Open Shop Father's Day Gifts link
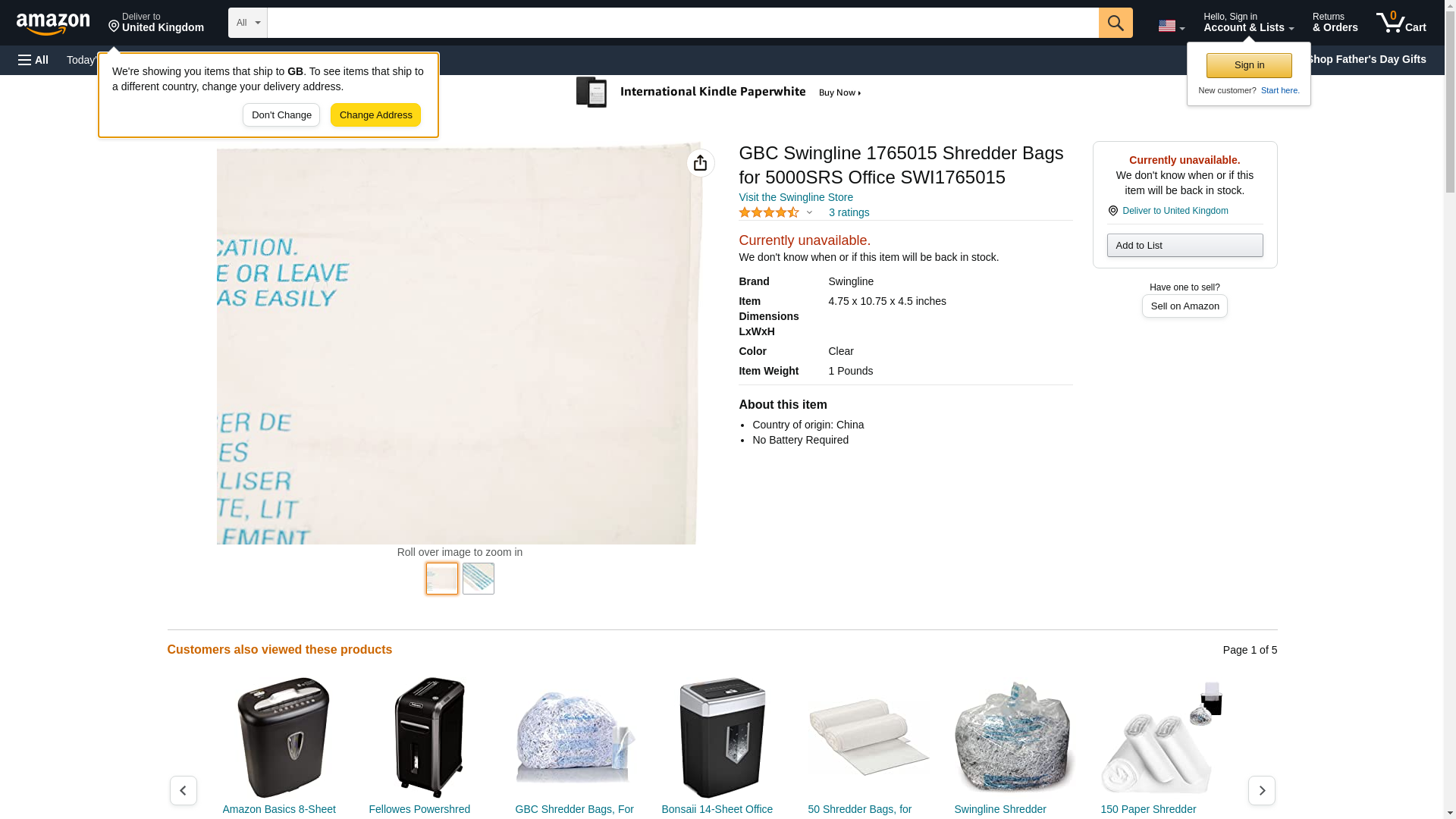This screenshot has width=1456, height=819. click(x=1366, y=59)
